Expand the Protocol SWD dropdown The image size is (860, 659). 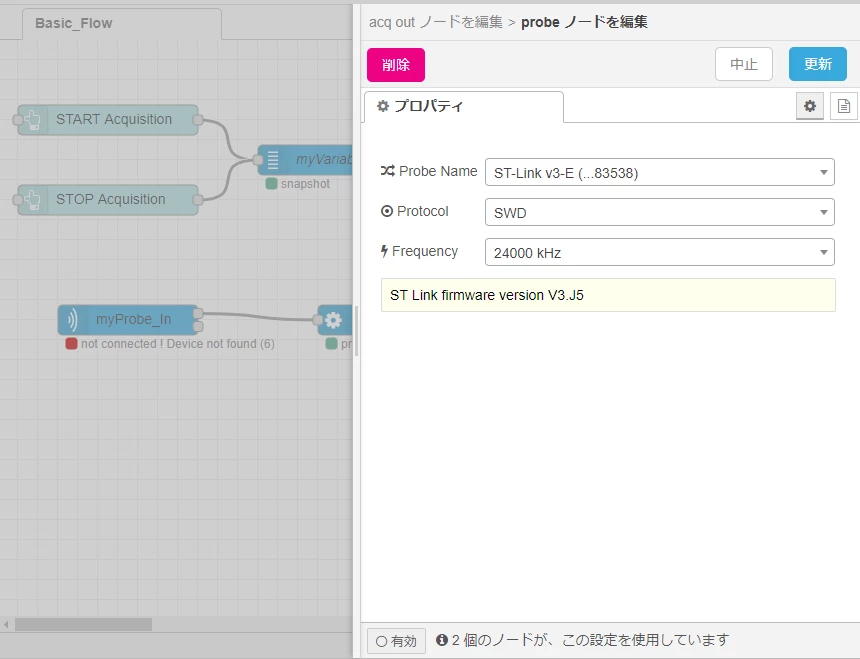tap(659, 213)
